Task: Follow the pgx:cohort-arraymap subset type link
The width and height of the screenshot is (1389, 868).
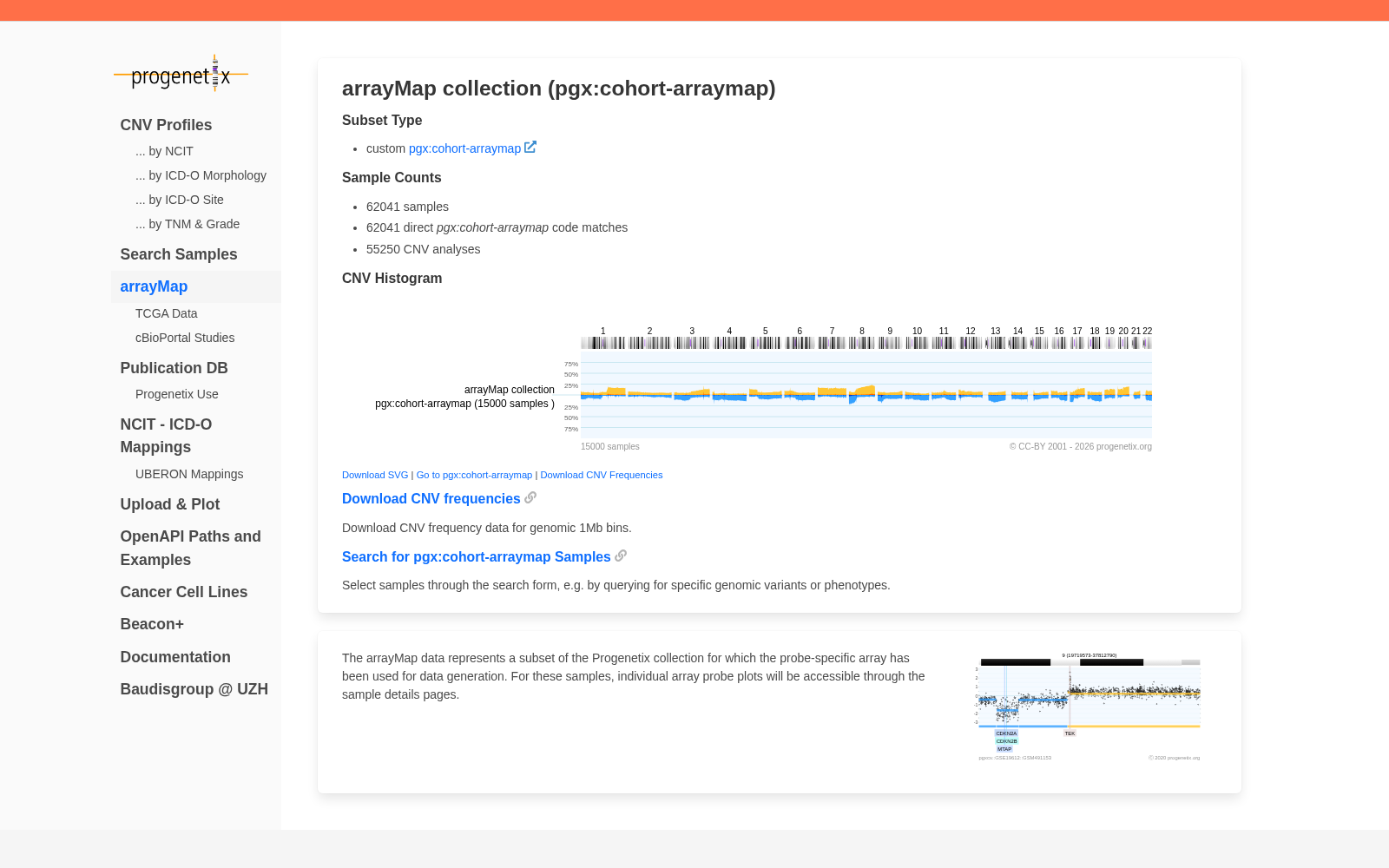Action: point(464,148)
